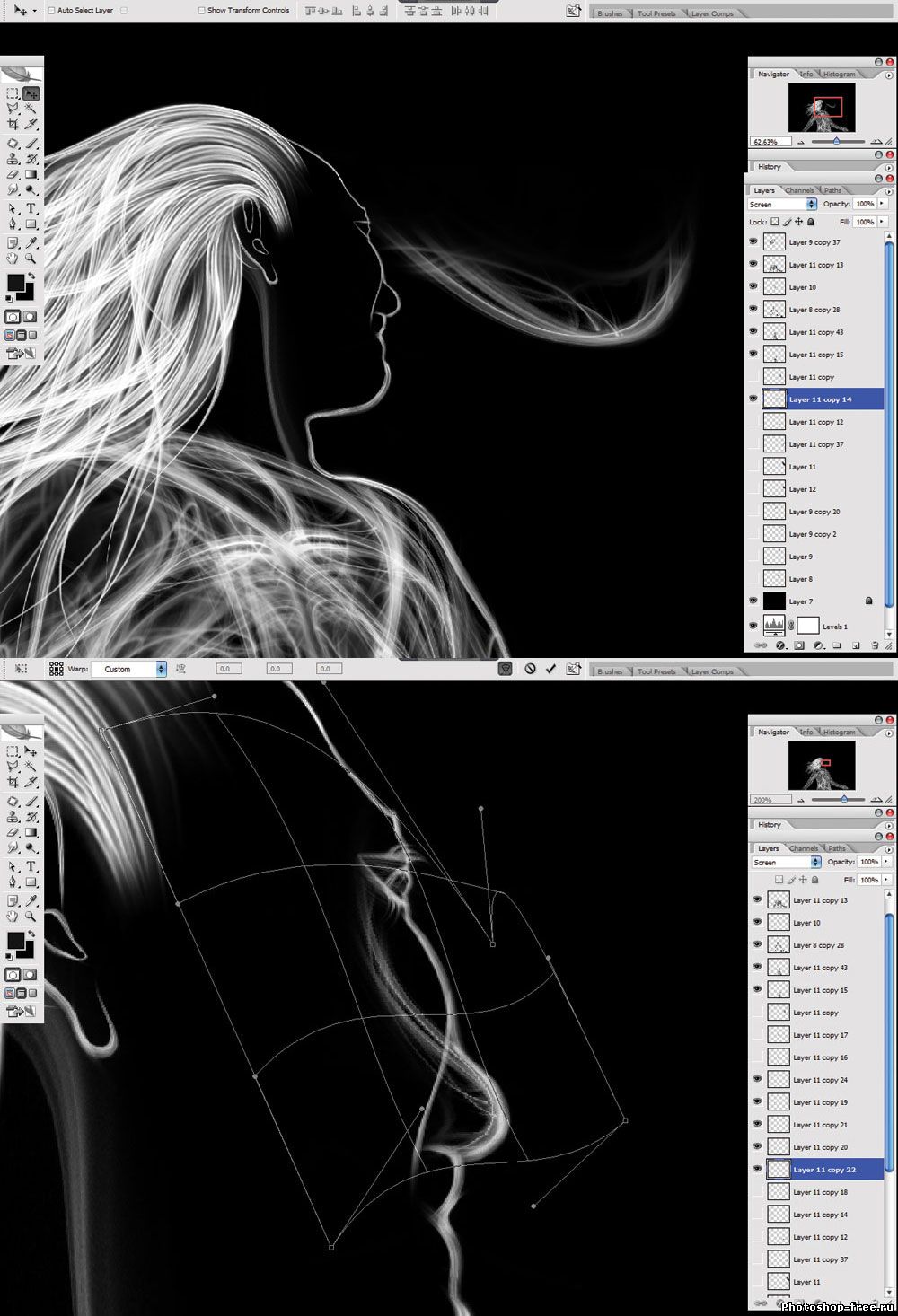Open the Histogram tab in upper Navigator panel
Image resolution: width=898 pixels, height=1316 pixels.
(839, 75)
